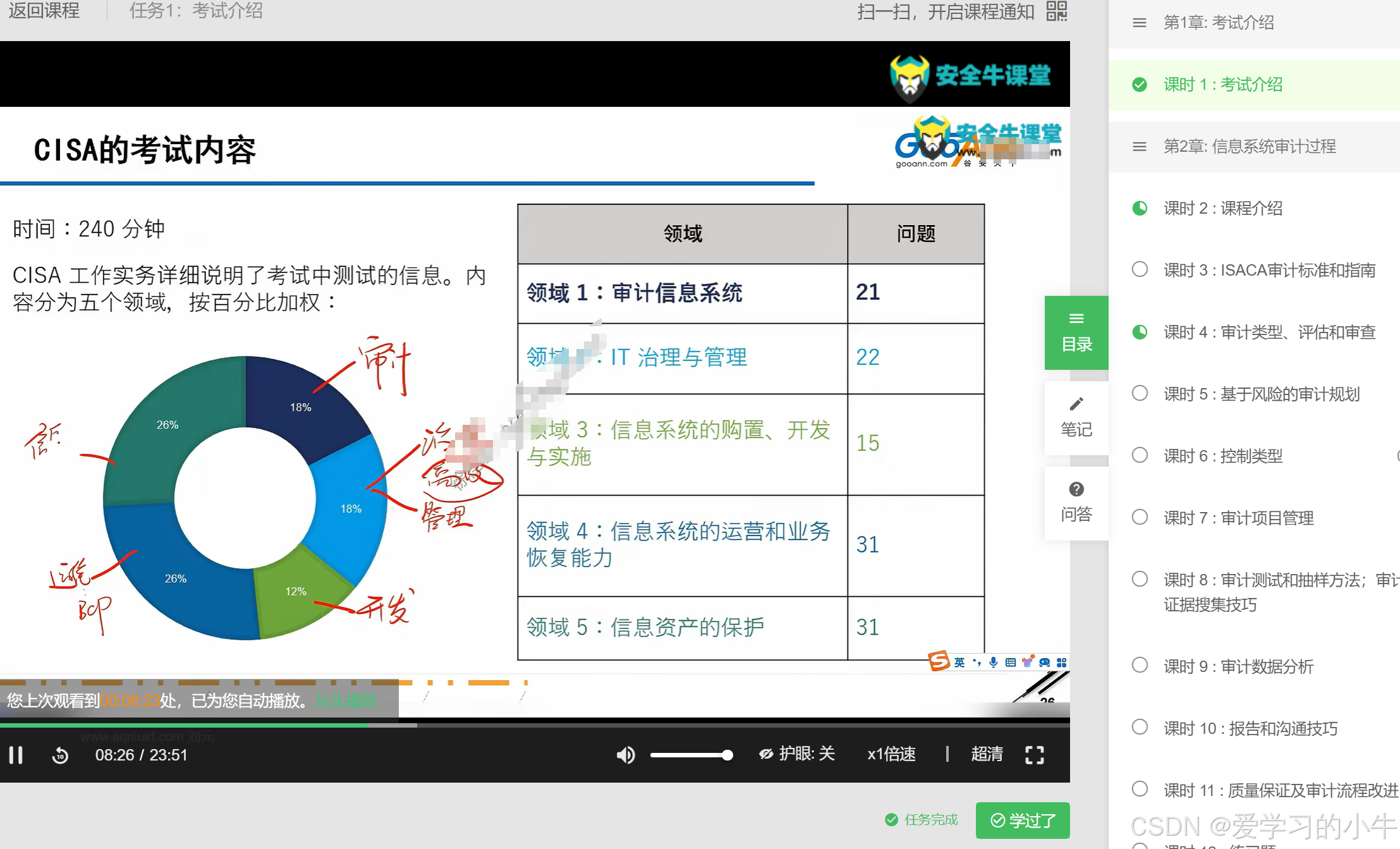Open the 超清 video quality menu
1400x849 pixels.
pos(987,754)
